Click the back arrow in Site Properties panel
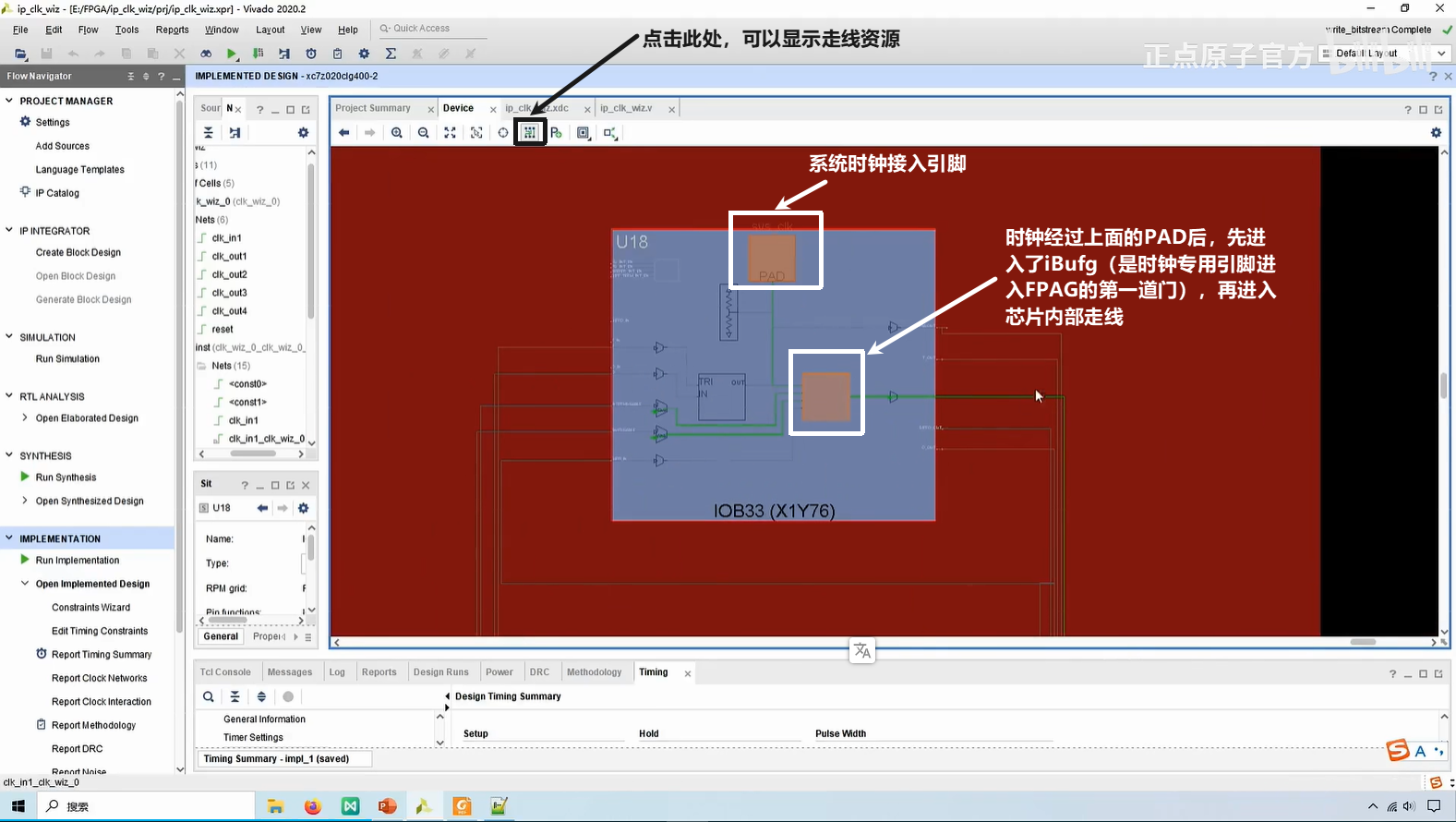Image resolution: width=1456 pixels, height=822 pixels. point(262,508)
